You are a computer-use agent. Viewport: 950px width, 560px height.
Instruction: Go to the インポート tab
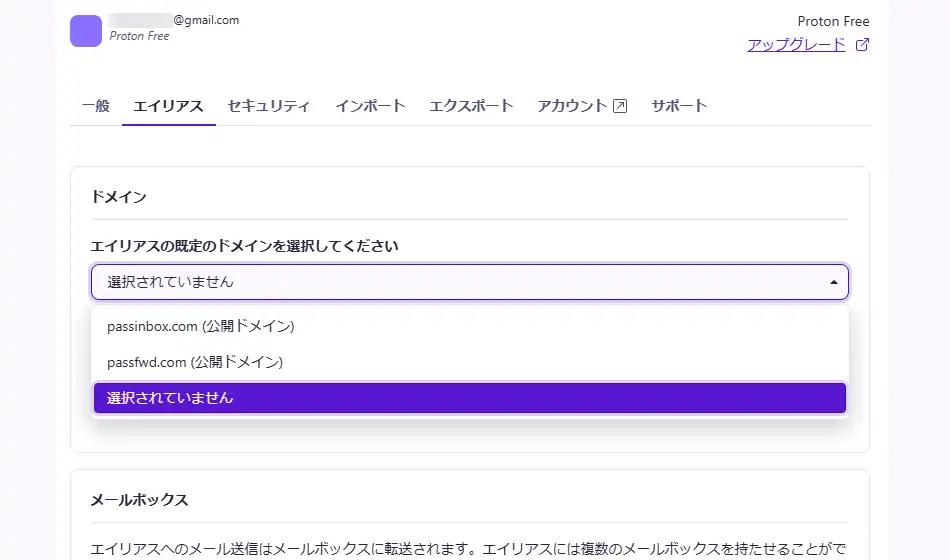(370, 106)
